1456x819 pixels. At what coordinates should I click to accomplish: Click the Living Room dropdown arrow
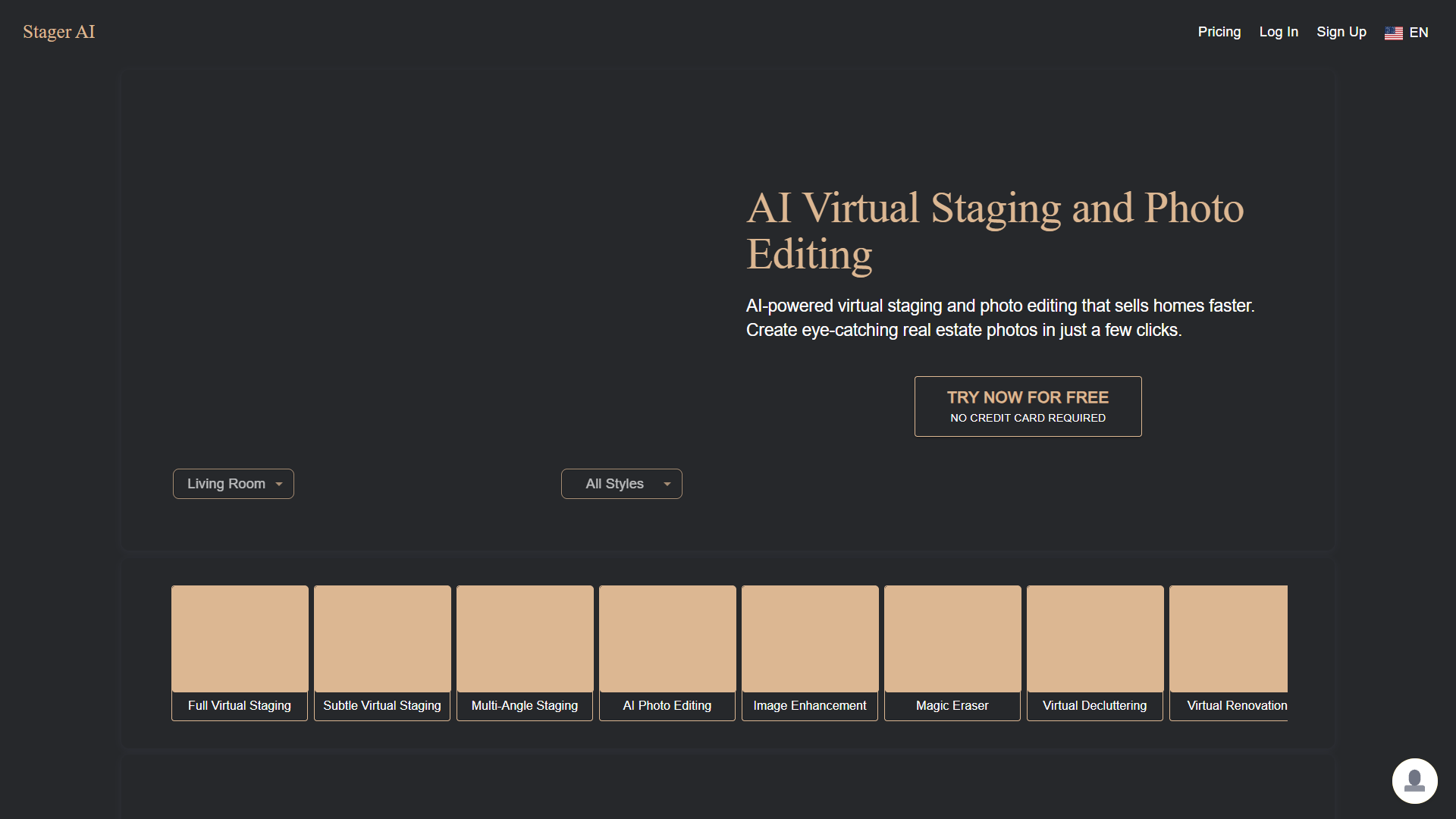click(279, 484)
